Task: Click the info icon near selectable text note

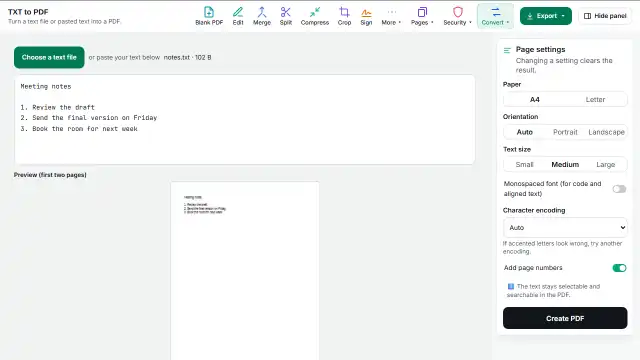Action: coord(510,287)
